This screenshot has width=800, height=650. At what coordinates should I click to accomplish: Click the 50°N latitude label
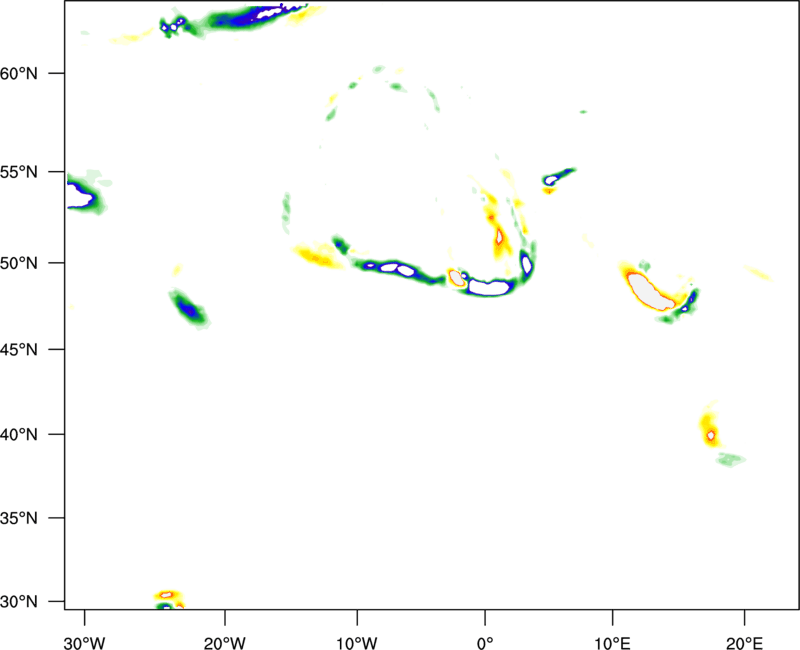19,263
